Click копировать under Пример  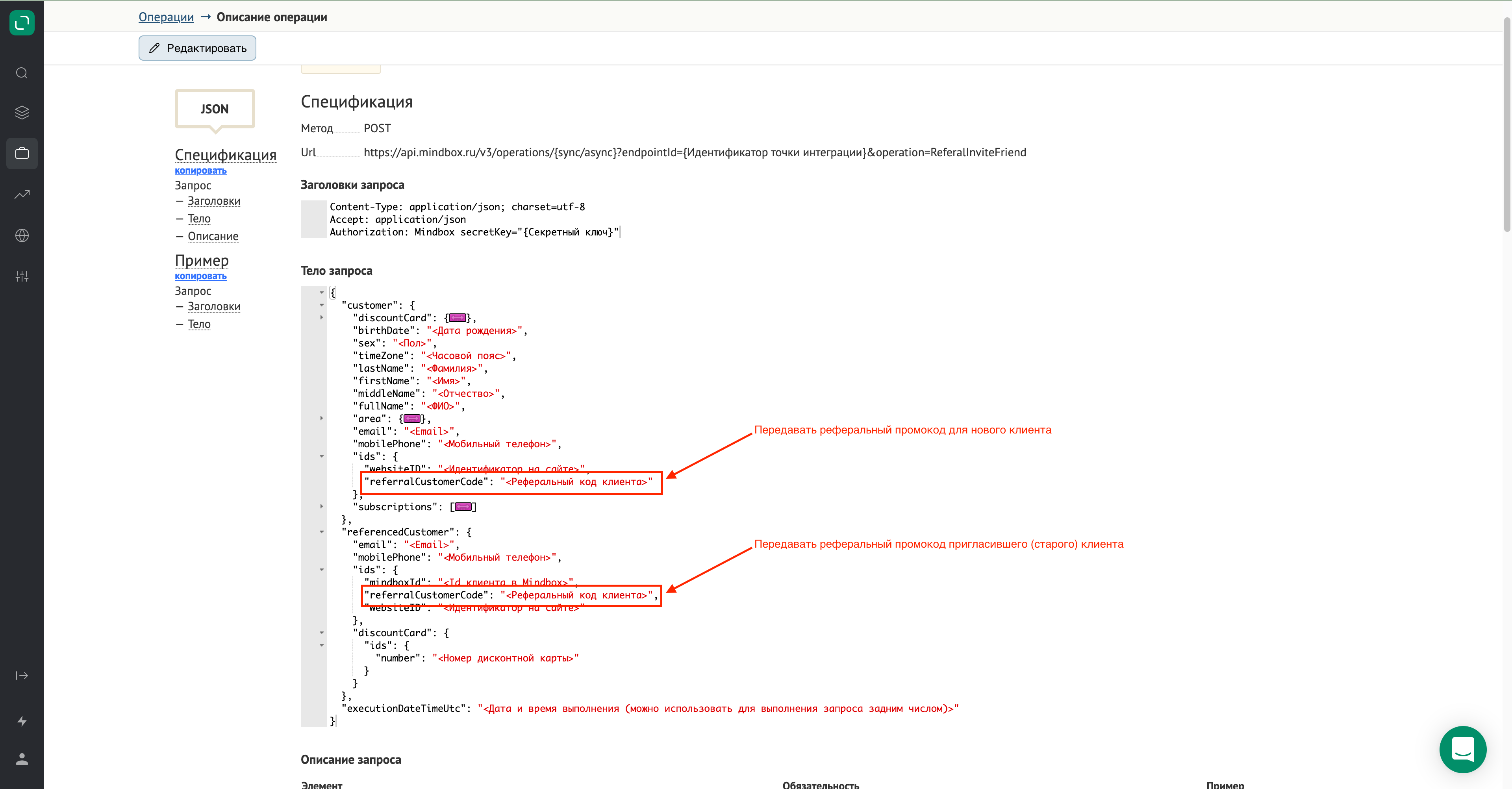(x=201, y=276)
